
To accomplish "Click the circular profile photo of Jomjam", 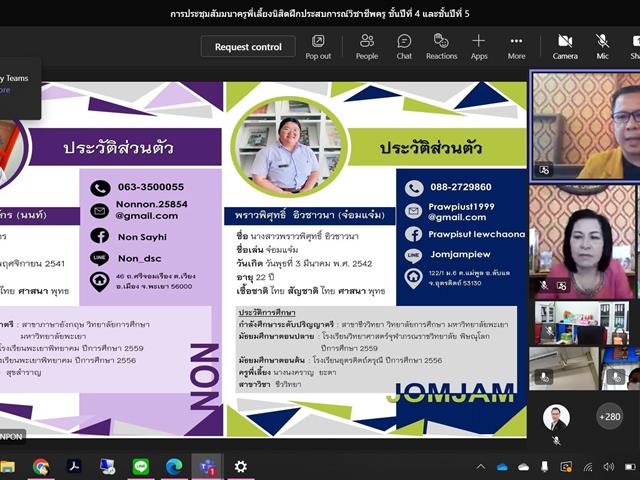I will coord(288,147).
